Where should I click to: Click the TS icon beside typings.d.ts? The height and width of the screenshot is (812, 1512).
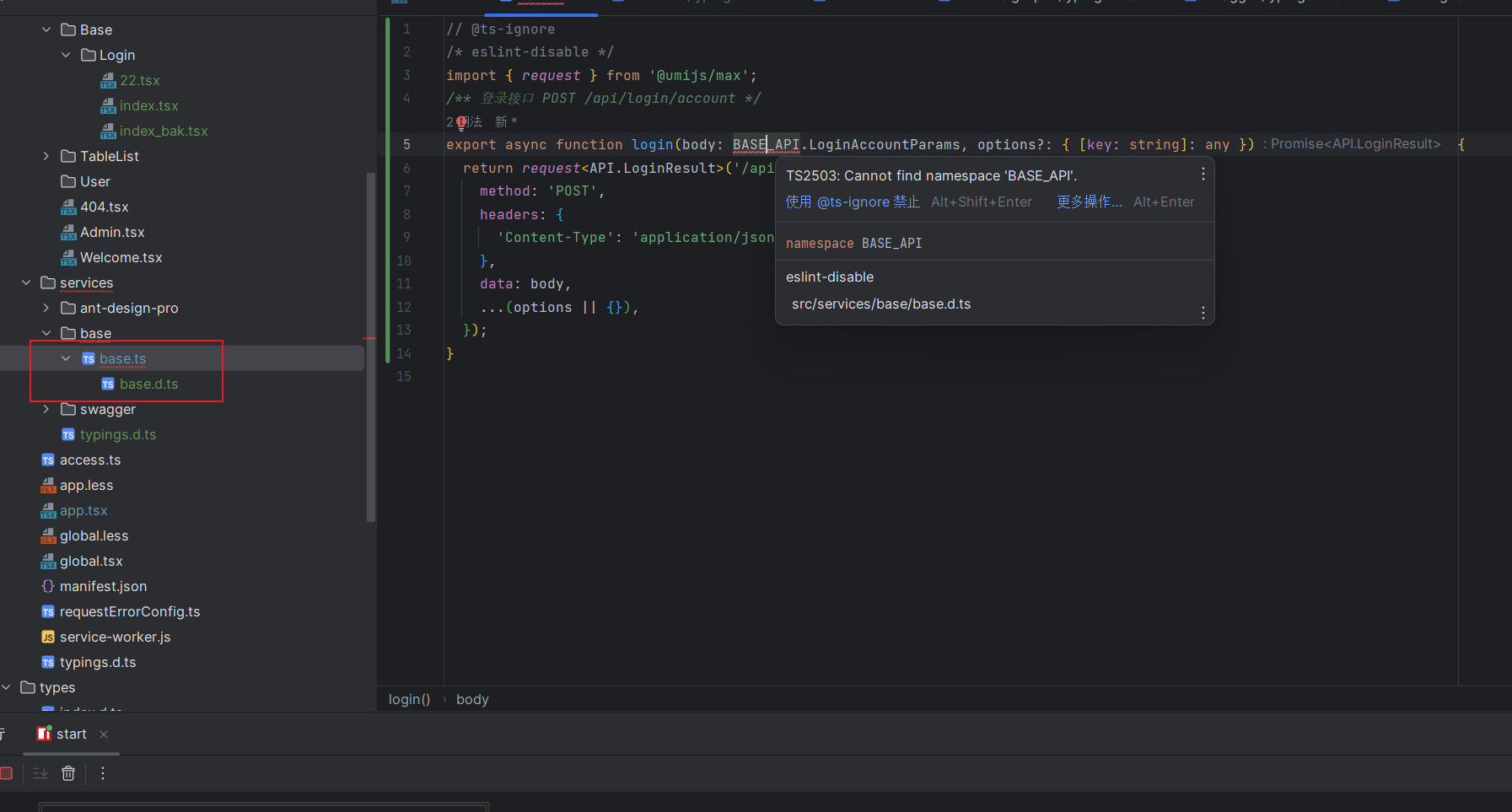pyautogui.click(x=48, y=662)
